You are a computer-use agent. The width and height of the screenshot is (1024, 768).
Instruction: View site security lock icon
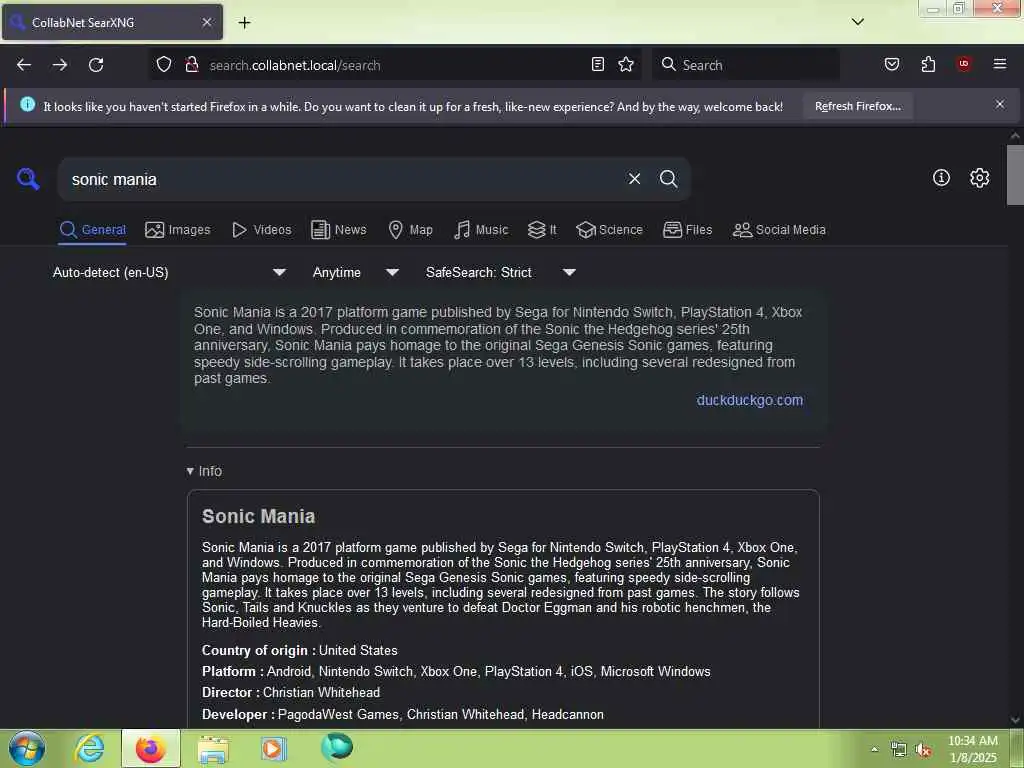(x=192, y=65)
